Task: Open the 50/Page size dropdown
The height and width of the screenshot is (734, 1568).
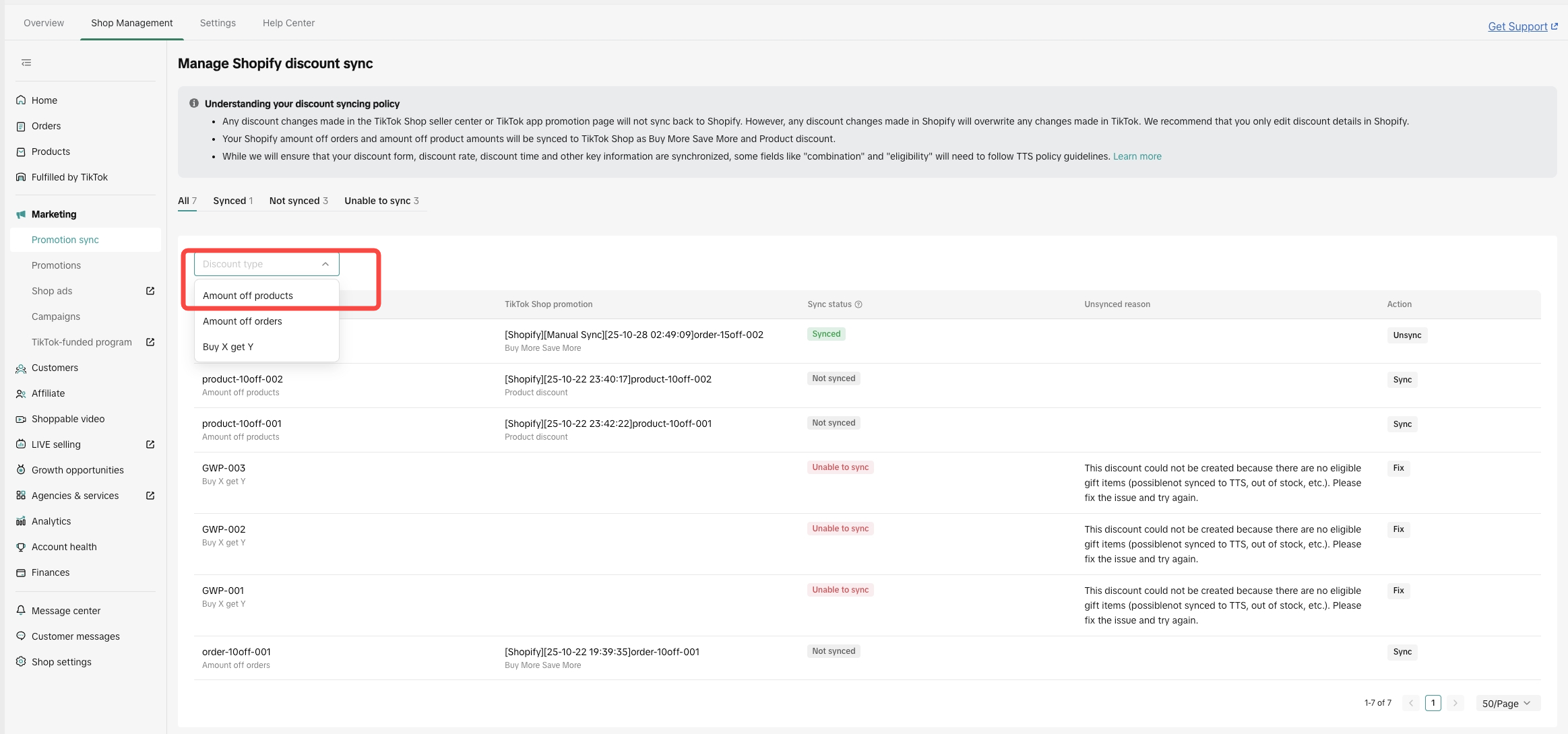Action: click(1507, 703)
